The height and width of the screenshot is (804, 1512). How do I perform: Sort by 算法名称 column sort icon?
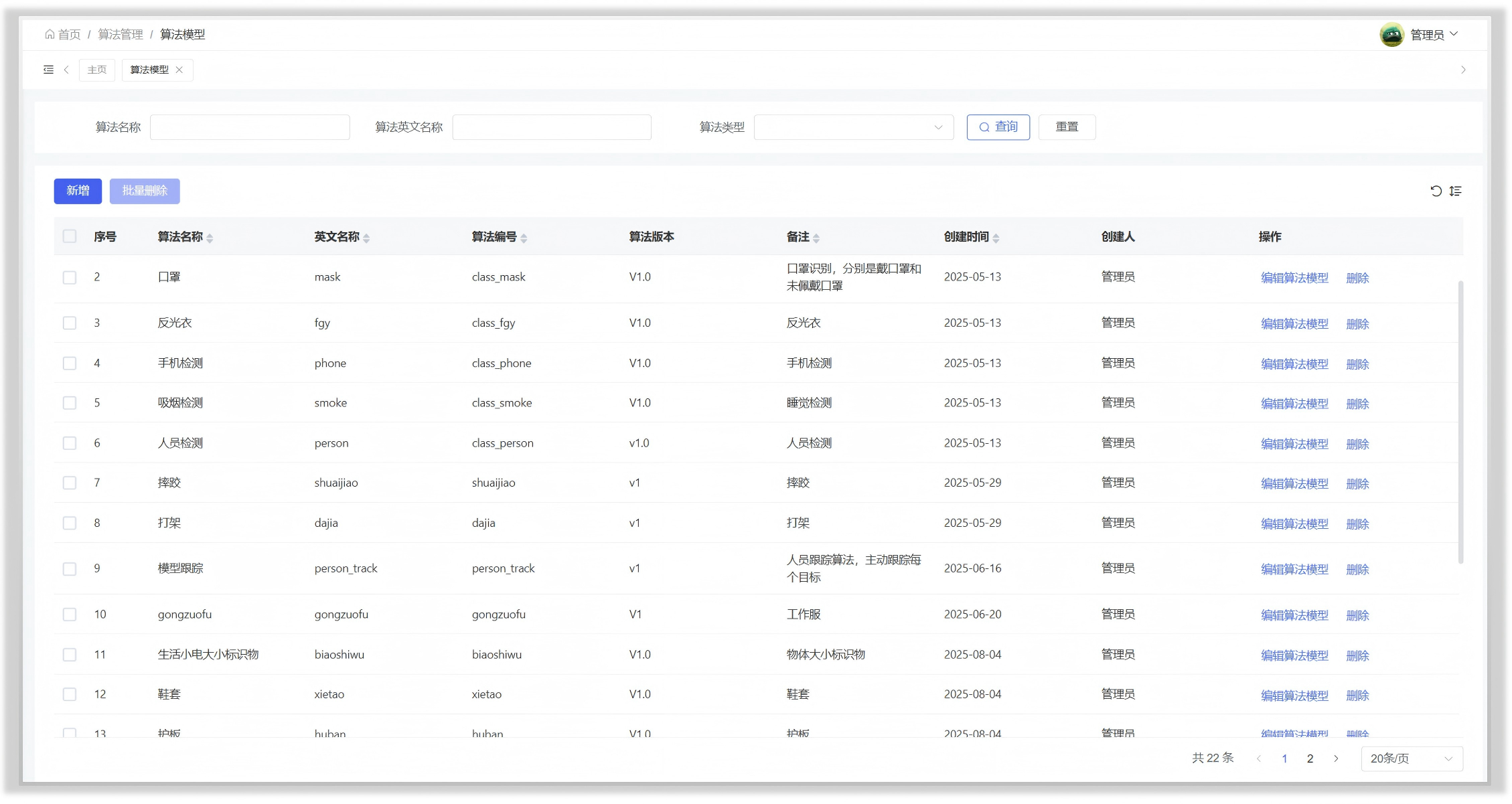coord(210,238)
